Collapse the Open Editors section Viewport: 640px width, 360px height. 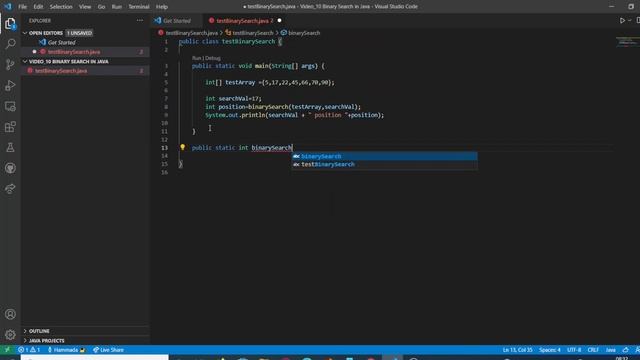pyautogui.click(x=25, y=33)
